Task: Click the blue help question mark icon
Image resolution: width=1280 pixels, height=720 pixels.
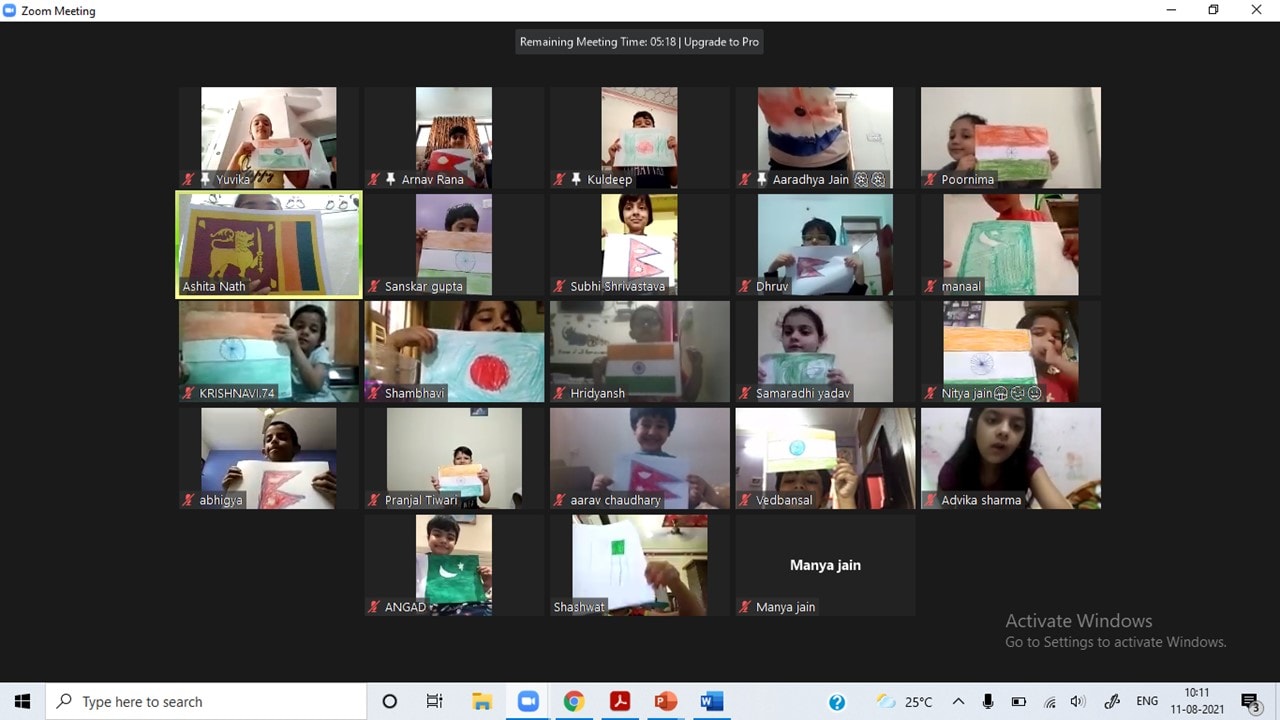Action: tap(837, 702)
